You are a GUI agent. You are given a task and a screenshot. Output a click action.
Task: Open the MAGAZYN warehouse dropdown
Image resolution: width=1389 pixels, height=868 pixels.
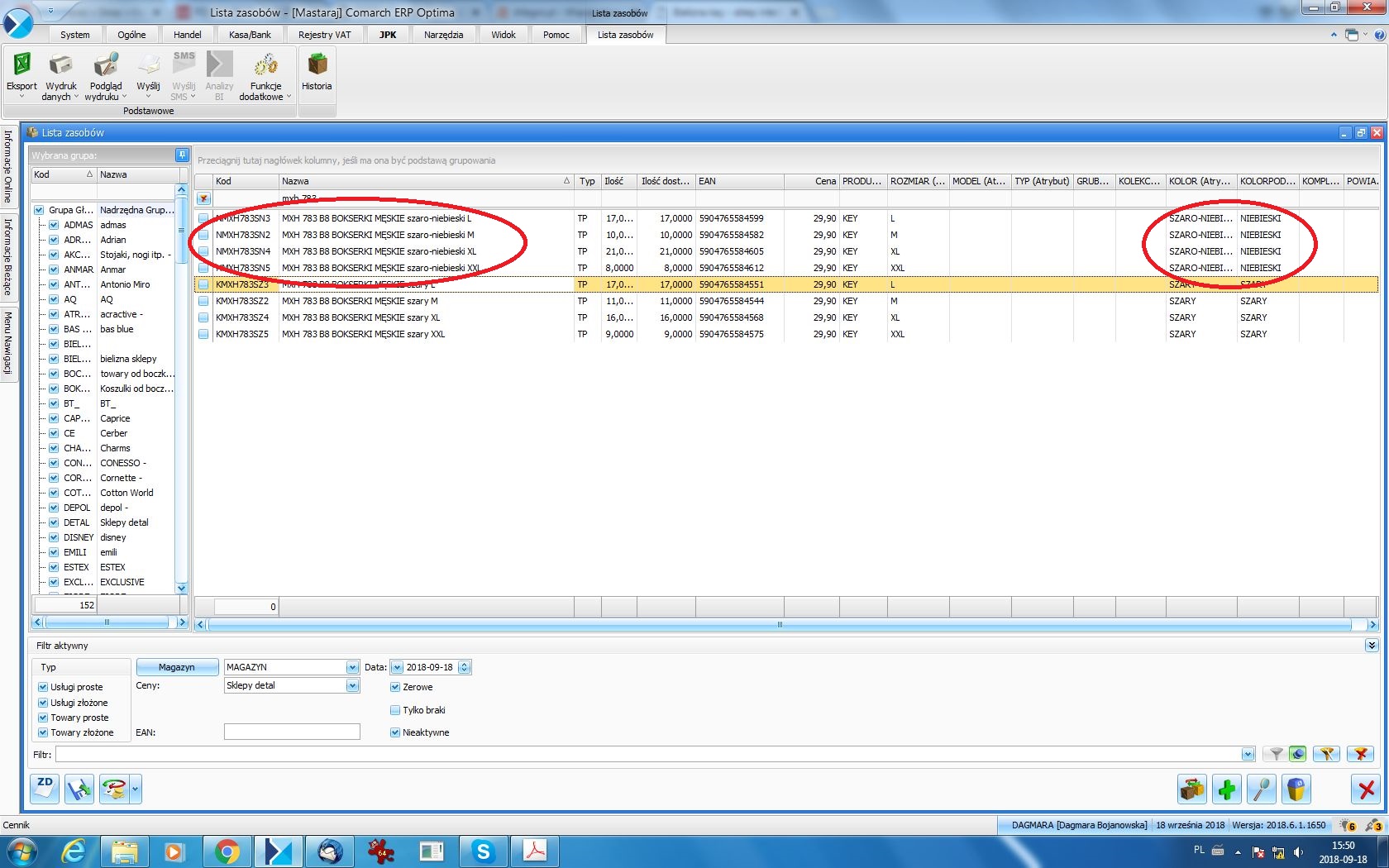(352, 667)
